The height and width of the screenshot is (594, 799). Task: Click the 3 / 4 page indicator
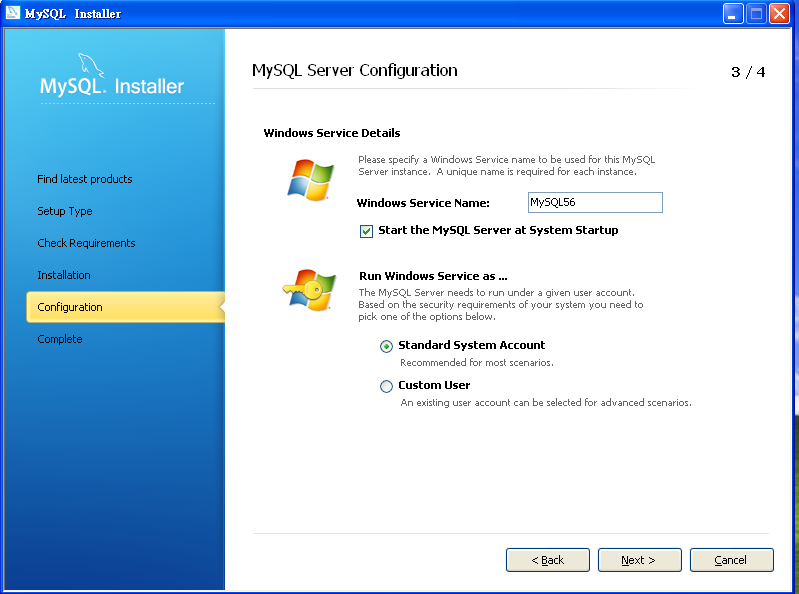[748, 72]
